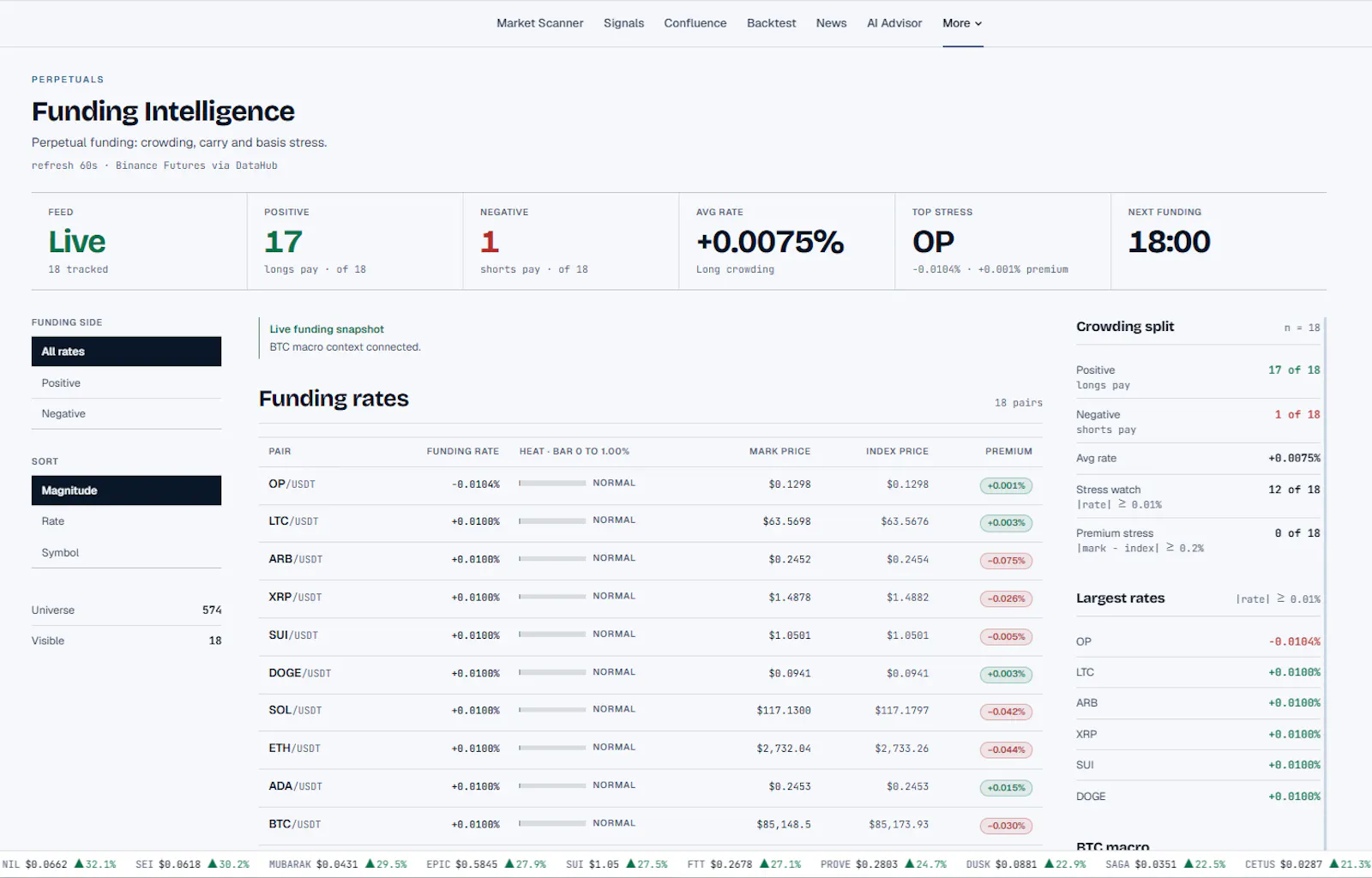Open the Backtest section

coord(771,23)
